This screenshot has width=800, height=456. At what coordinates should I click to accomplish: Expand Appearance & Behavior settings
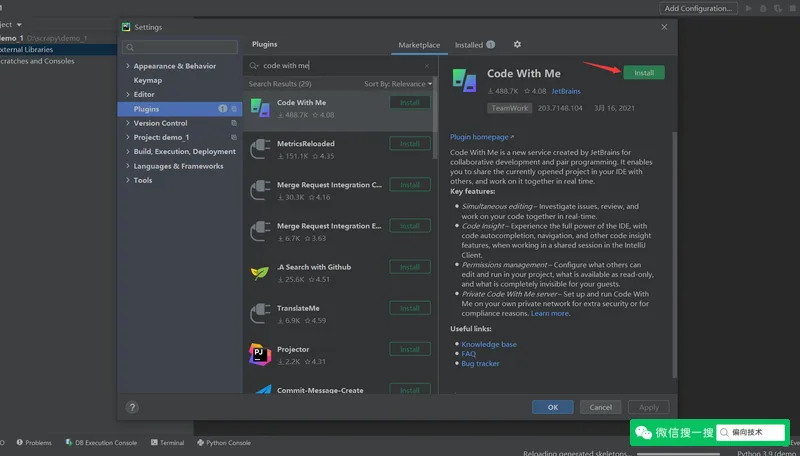click(128, 66)
